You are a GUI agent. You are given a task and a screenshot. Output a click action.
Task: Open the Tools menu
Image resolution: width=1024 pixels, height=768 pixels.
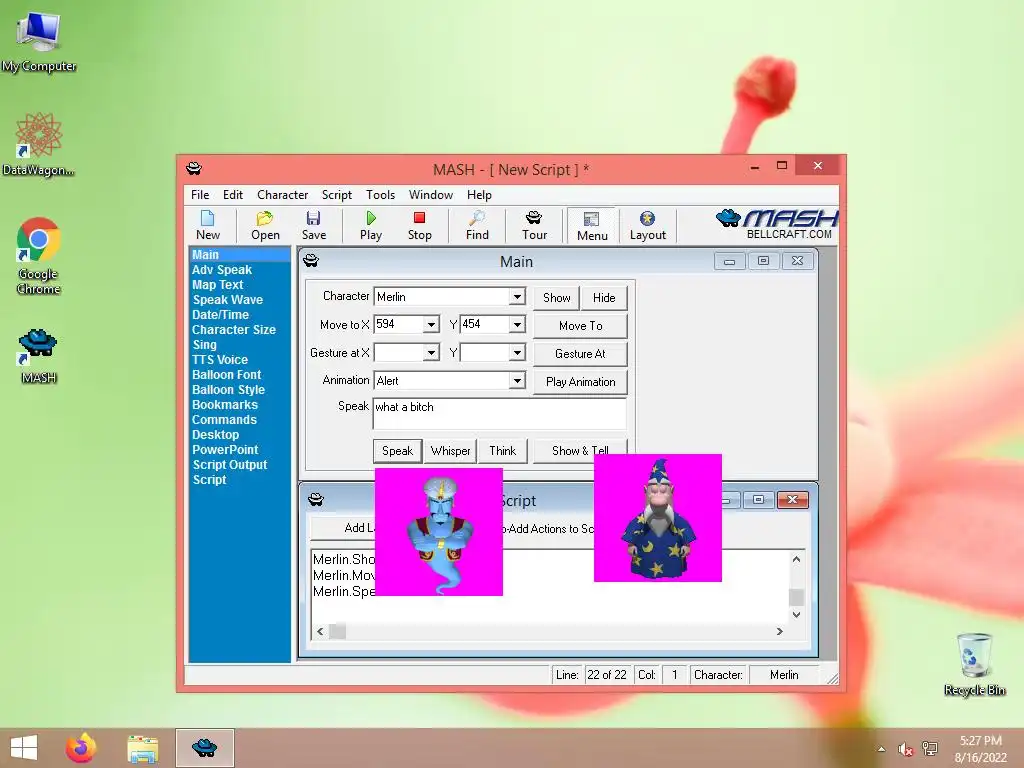tap(380, 195)
